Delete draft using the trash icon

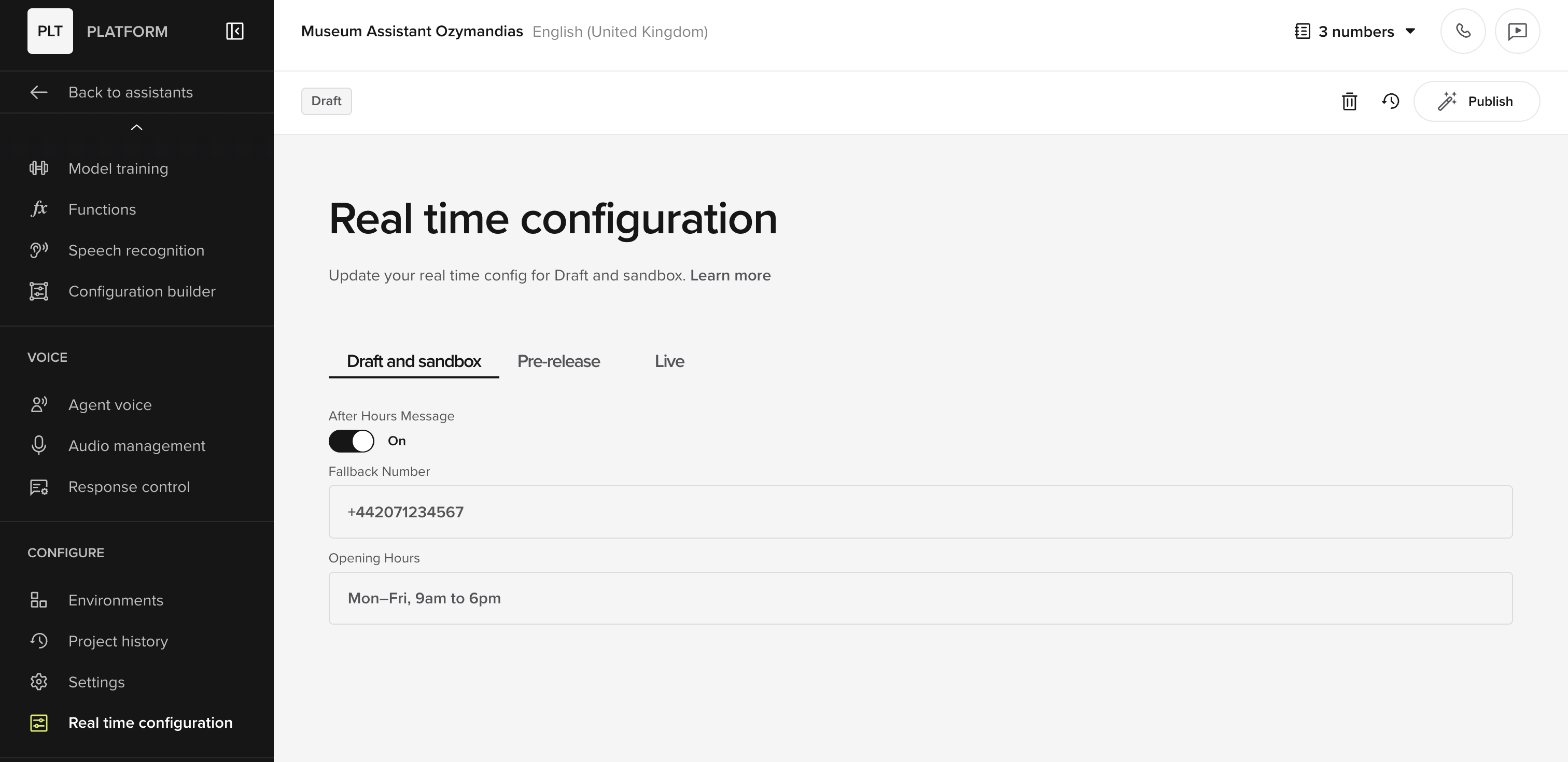1350,101
